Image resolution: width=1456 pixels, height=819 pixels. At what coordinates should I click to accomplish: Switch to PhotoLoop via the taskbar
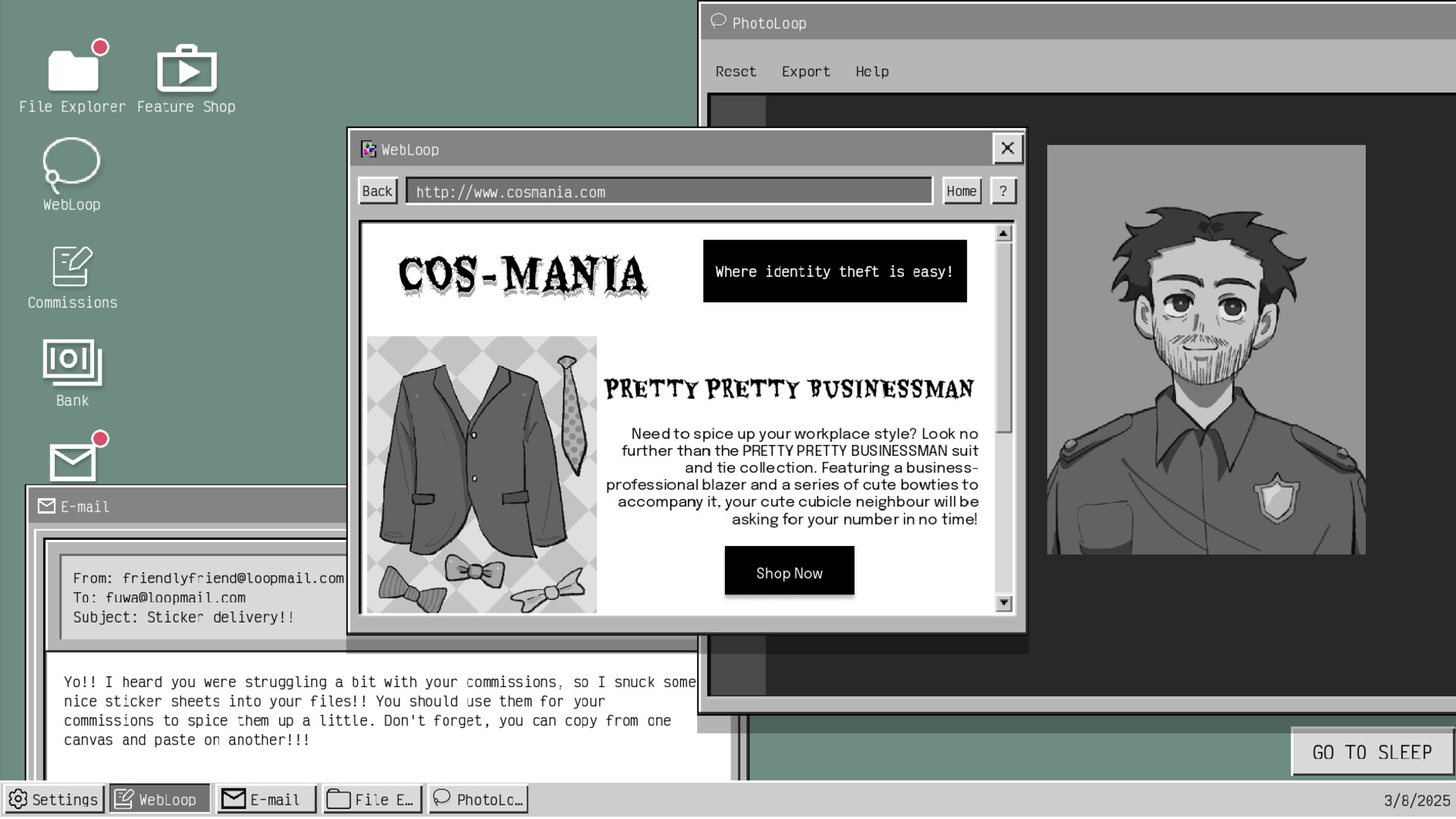(478, 799)
